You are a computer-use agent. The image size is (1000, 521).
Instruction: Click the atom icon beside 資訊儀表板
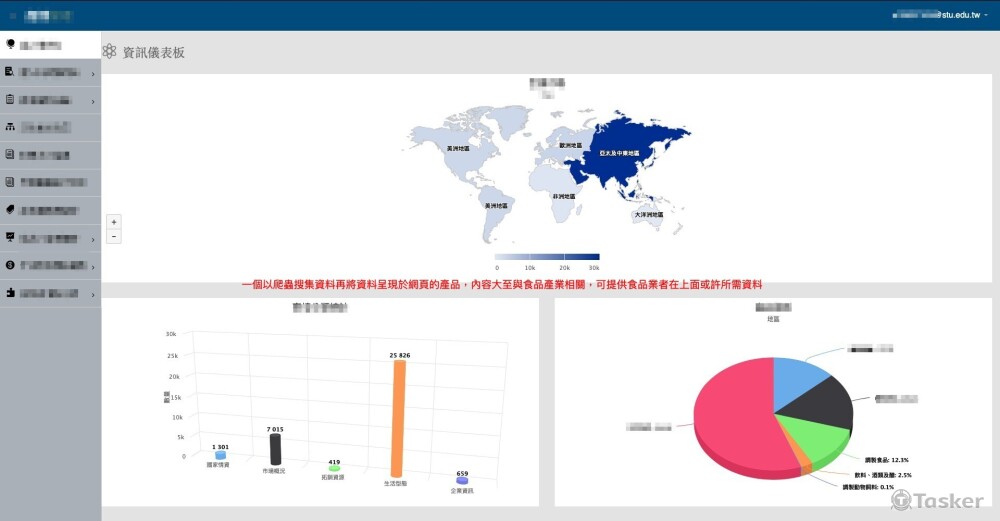coord(110,52)
